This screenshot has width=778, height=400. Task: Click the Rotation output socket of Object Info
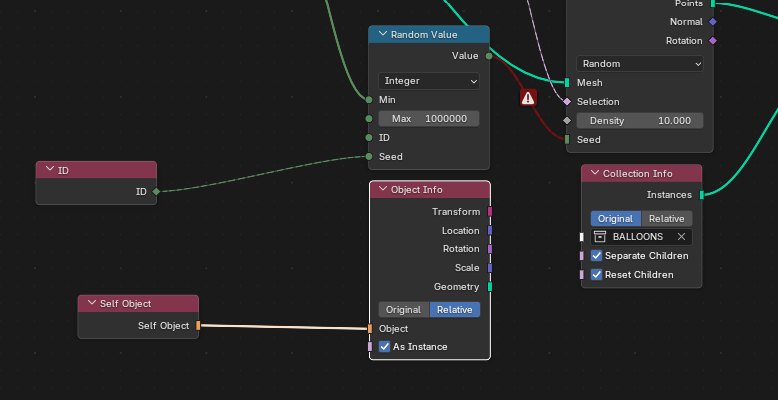490,249
